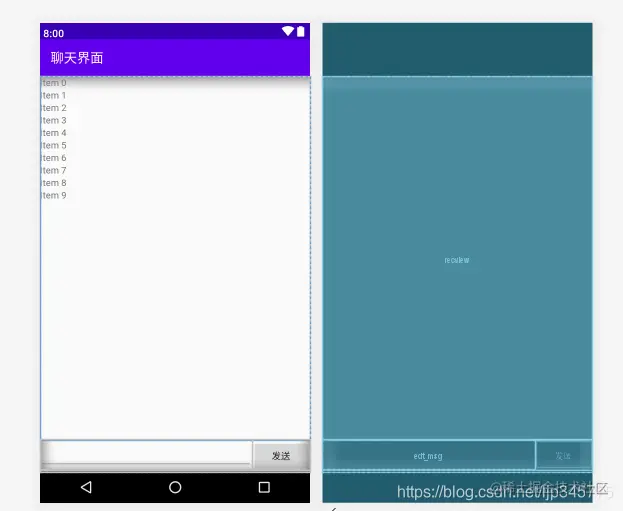623x511 pixels.
Task: Select the recview RecyclerView in blueprint
Action: [457, 259]
